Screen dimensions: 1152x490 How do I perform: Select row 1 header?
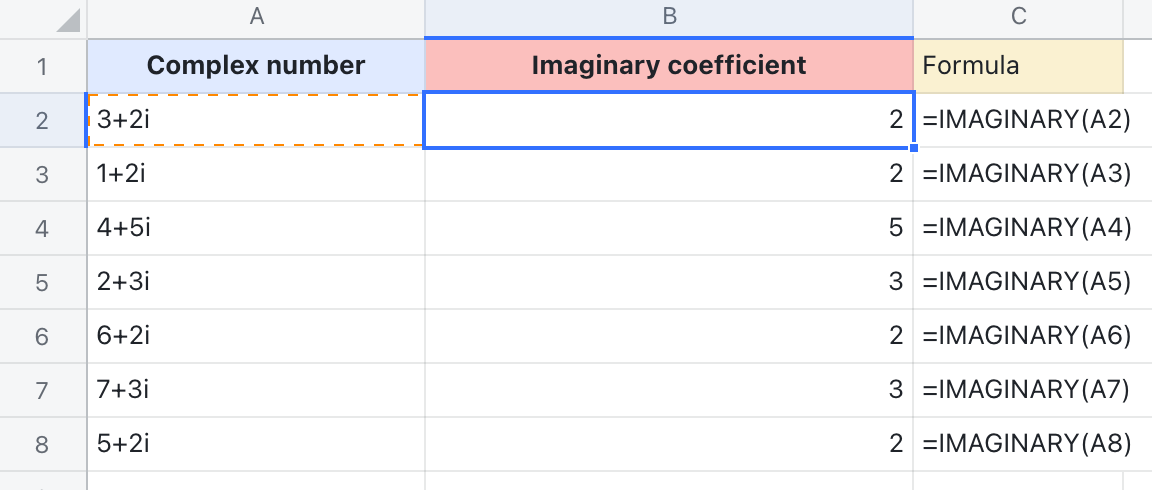[x=42, y=67]
